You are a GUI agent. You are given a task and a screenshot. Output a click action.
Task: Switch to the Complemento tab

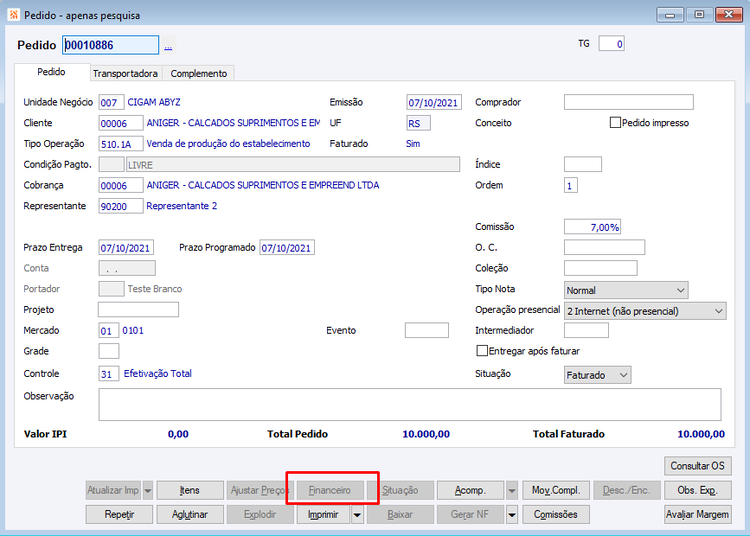coord(199,74)
